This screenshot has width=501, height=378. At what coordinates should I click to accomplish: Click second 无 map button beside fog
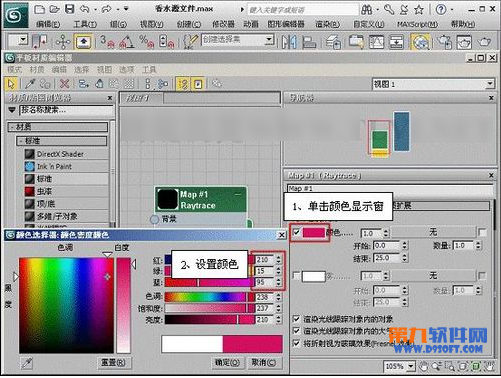[433, 276]
